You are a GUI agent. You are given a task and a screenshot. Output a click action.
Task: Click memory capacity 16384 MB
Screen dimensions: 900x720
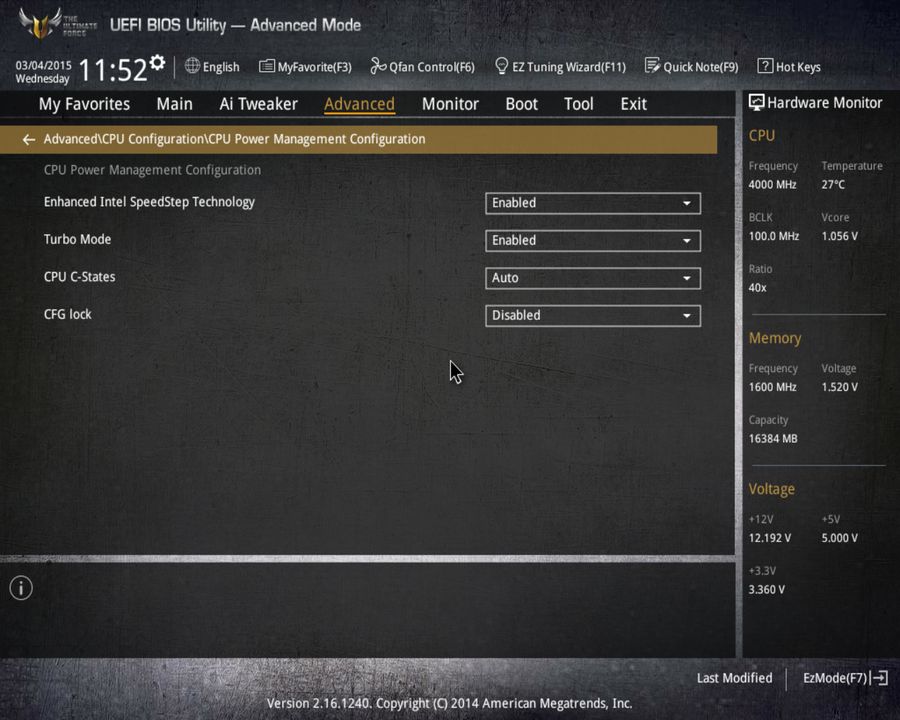(773, 439)
